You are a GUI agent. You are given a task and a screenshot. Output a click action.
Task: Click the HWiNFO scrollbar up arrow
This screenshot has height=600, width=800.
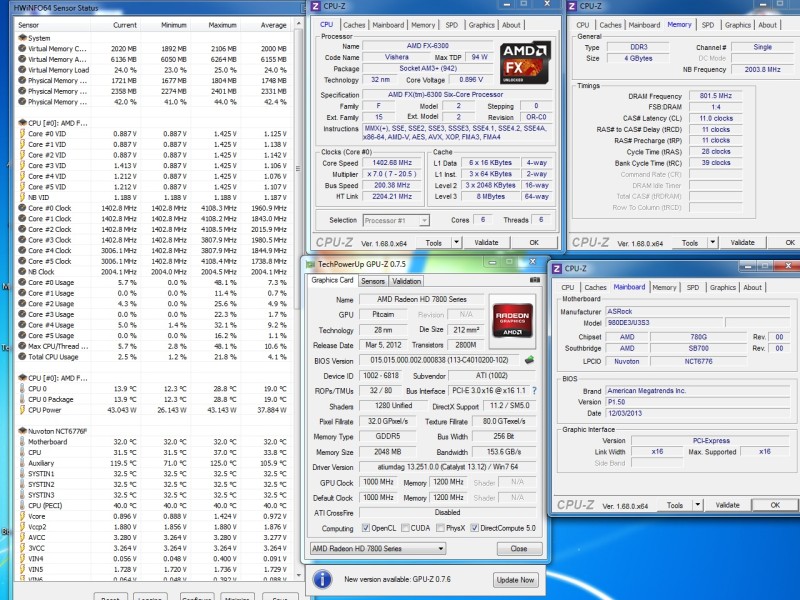click(x=298, y=24)
